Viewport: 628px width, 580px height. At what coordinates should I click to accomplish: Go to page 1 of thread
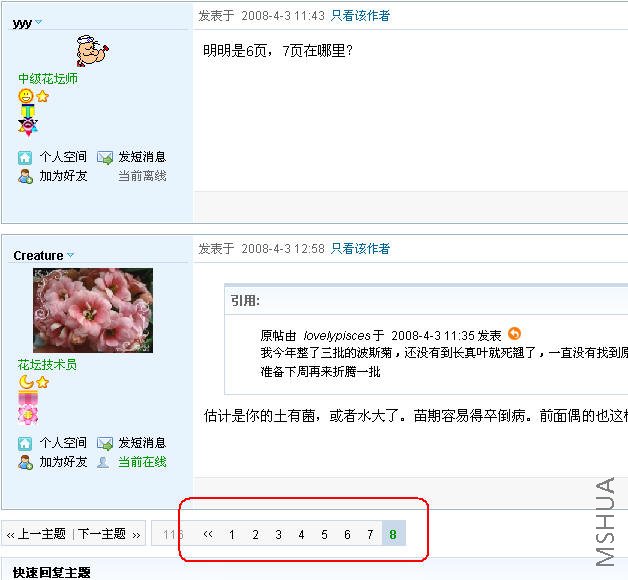(x=231, y=534)
